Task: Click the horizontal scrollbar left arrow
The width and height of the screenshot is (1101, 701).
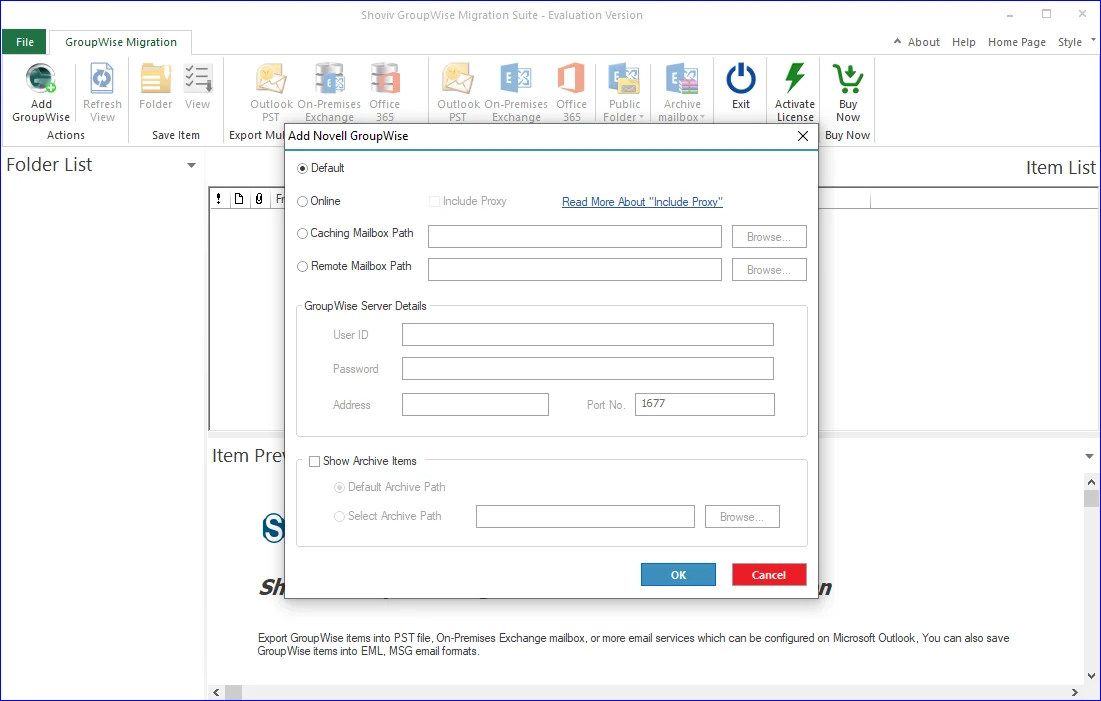Action: (x=216, y=693)
